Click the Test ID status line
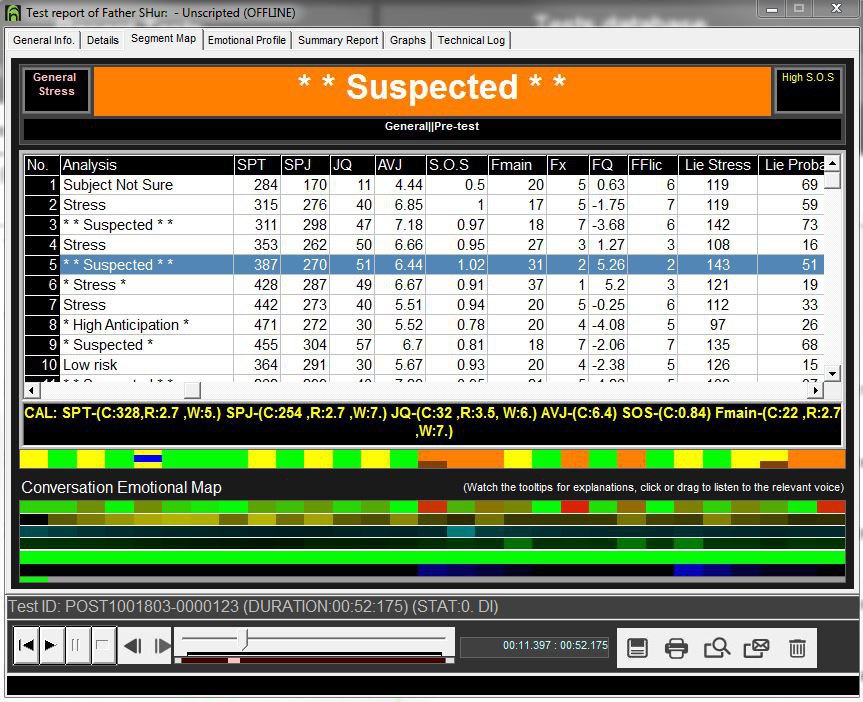This screenshot has width=863, height=702. point(253,607)
